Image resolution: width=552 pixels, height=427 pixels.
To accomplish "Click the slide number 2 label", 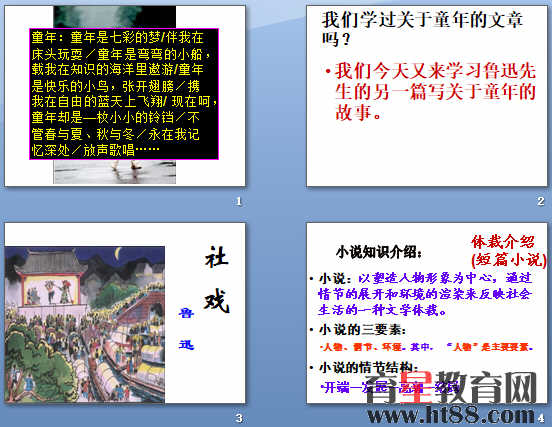I will point(541,201).
